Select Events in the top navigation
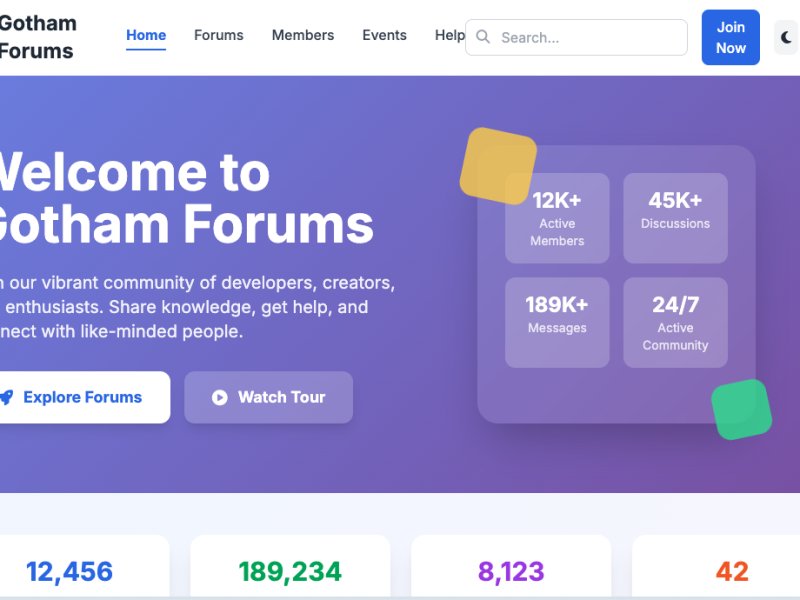 [x=384, y=35]
